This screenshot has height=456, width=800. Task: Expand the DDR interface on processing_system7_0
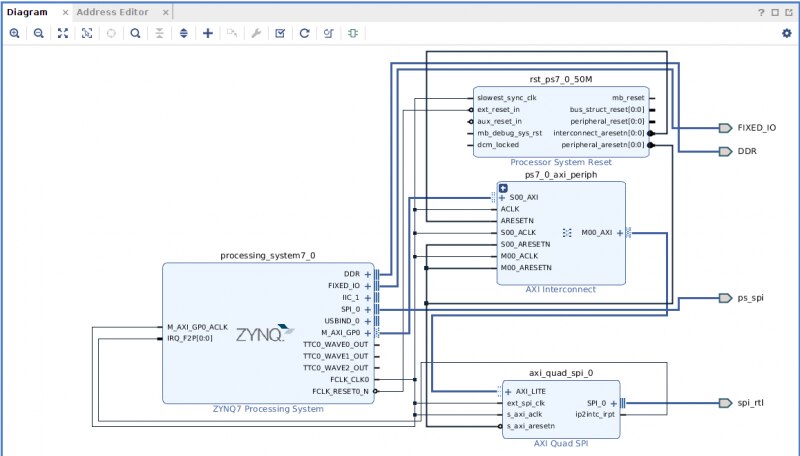coord(367,273)
